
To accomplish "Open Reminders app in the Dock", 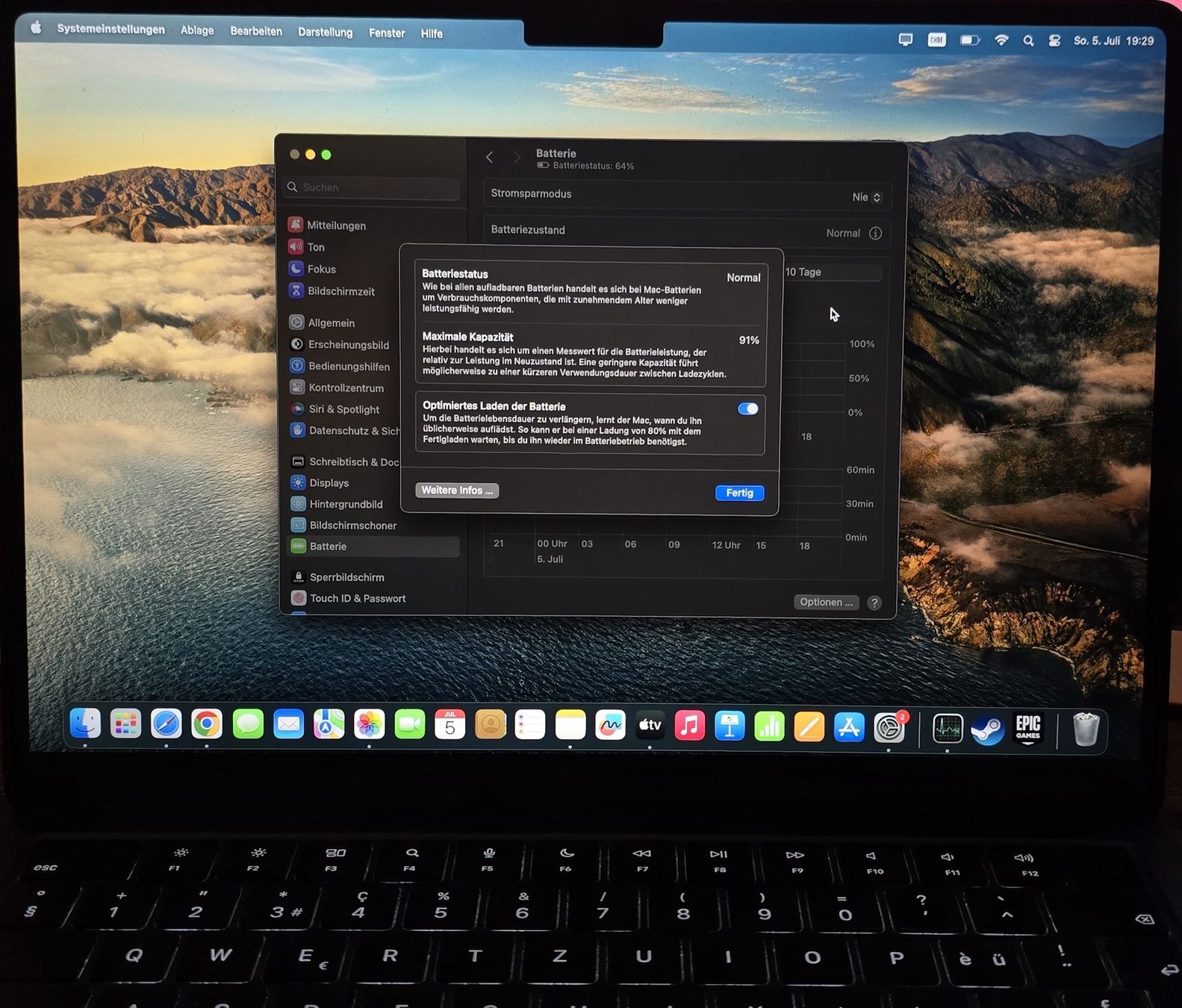I will tap(530, 724).
